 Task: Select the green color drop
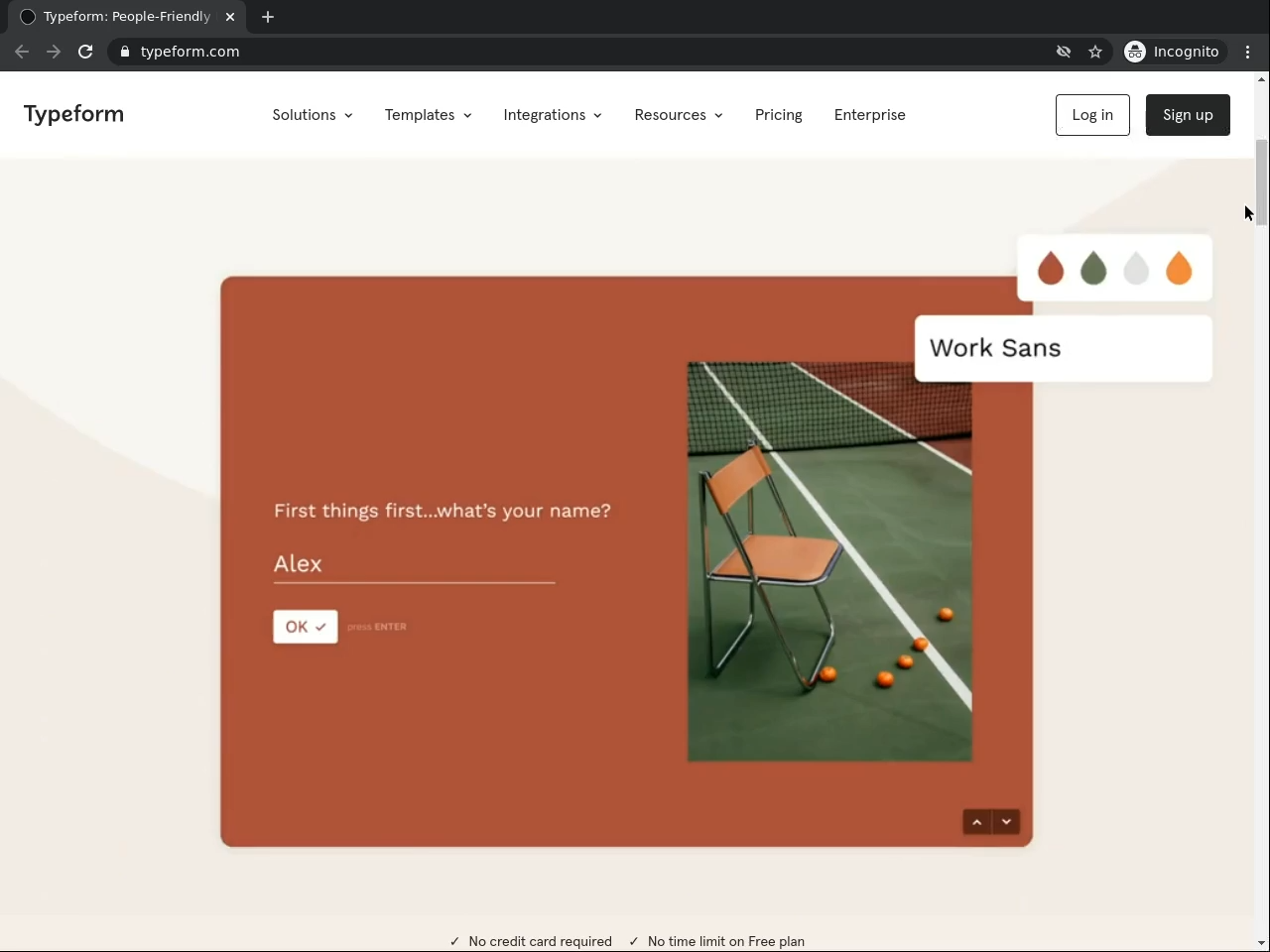(x=1093, y=268)
